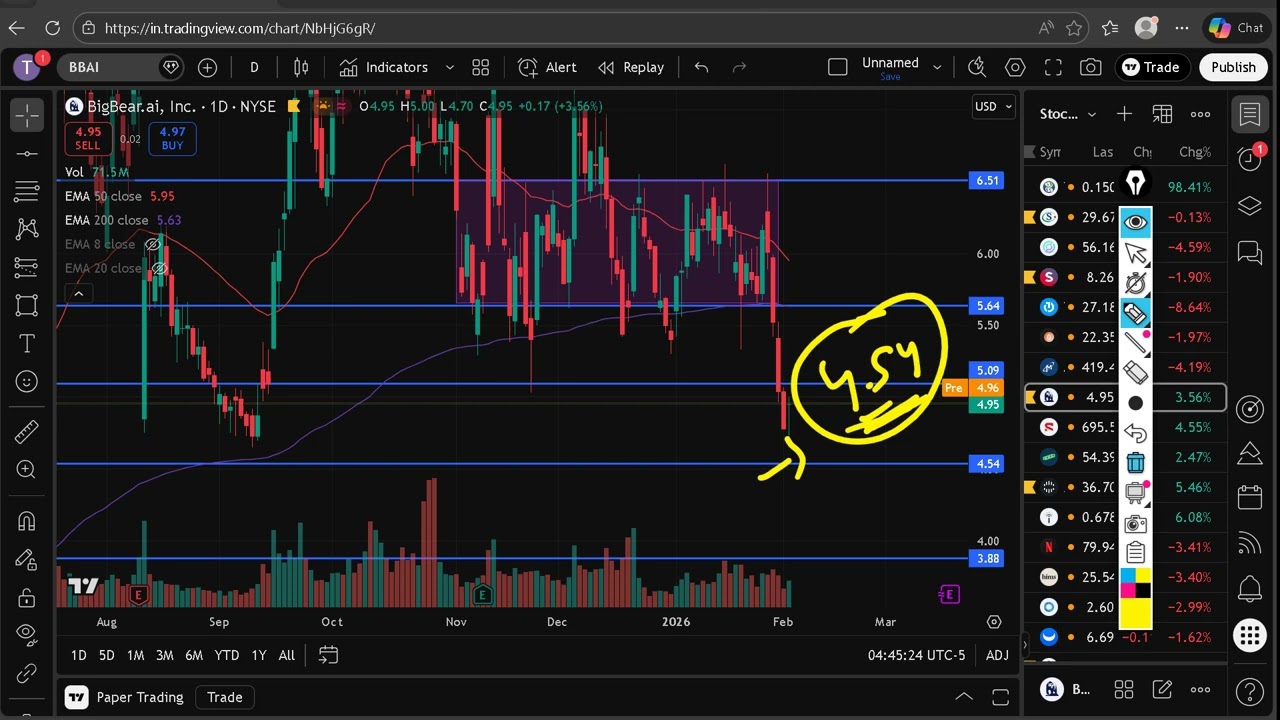Expand the Stoc... watchlist name dropdown
The image size is (1280, 720).
(1068, 114)
